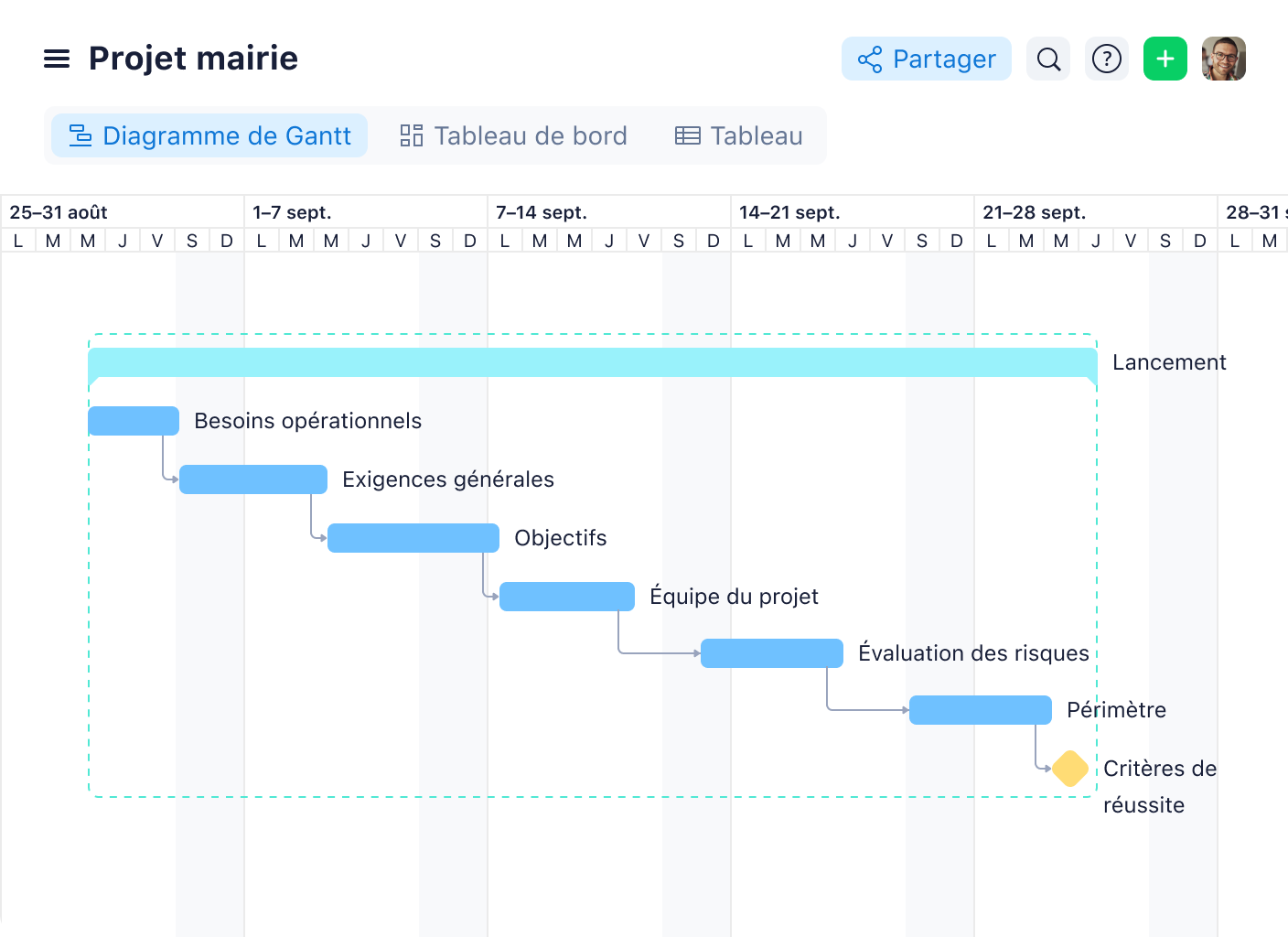Open the search magnifier icon
Screen dimensions: 1288x937
tap(1048, 59)
